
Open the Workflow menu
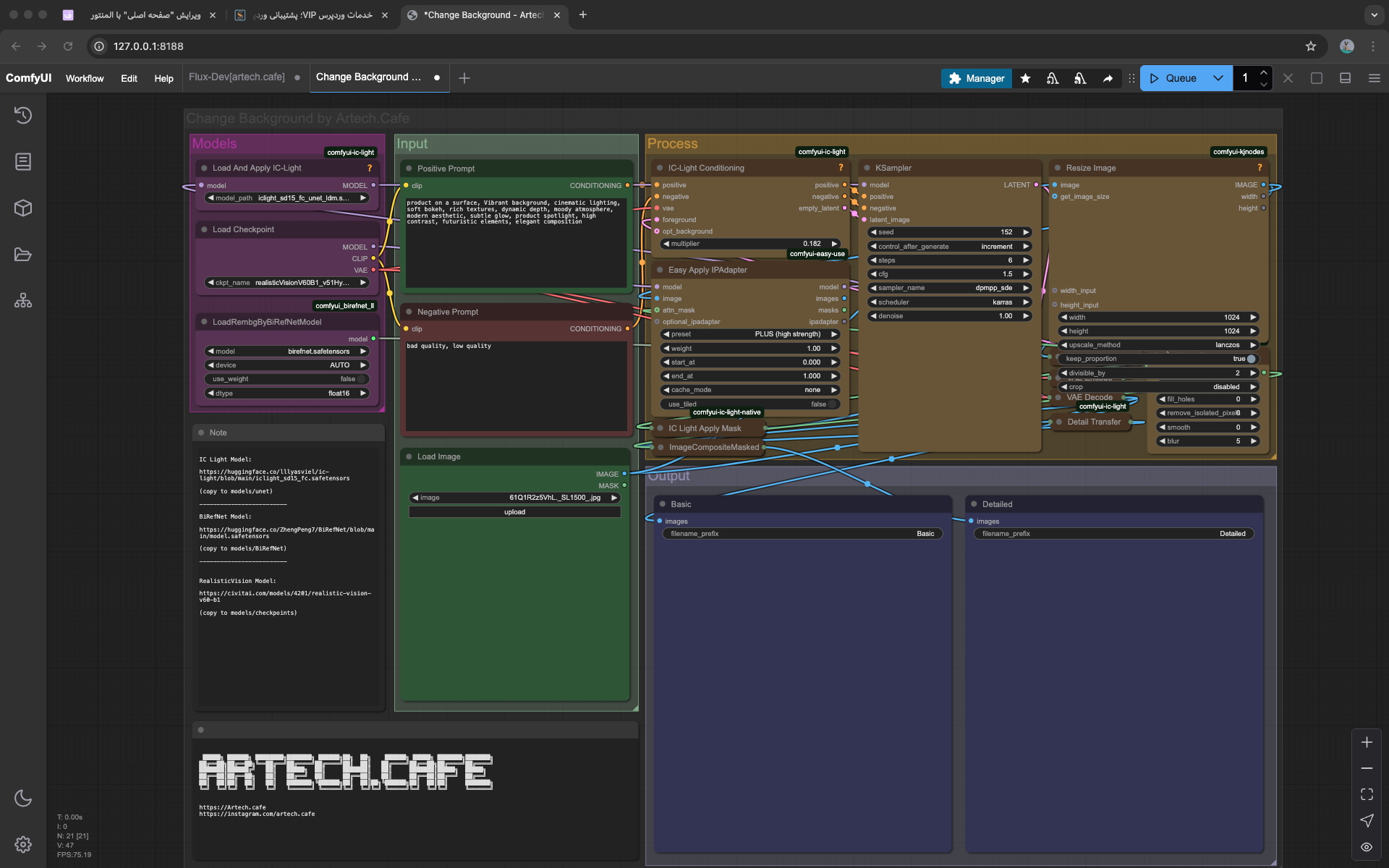85,78
